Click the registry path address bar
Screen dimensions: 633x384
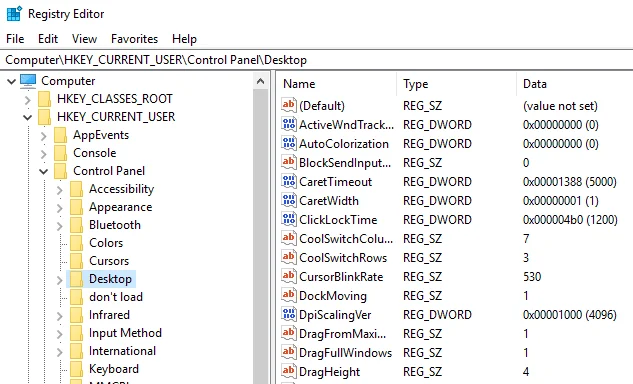coord(316,60)
